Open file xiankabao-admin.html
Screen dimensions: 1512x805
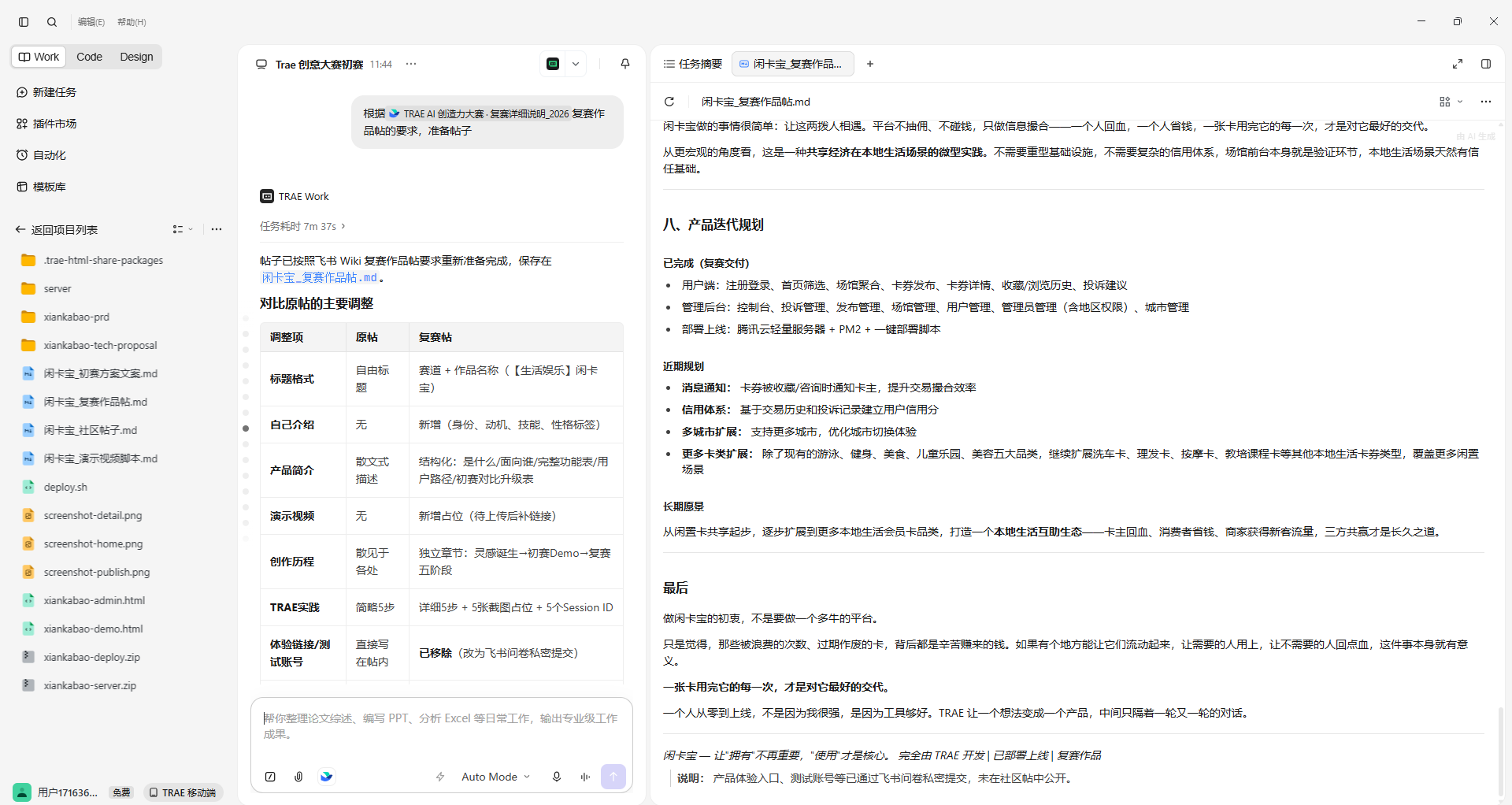pos(94,600)
